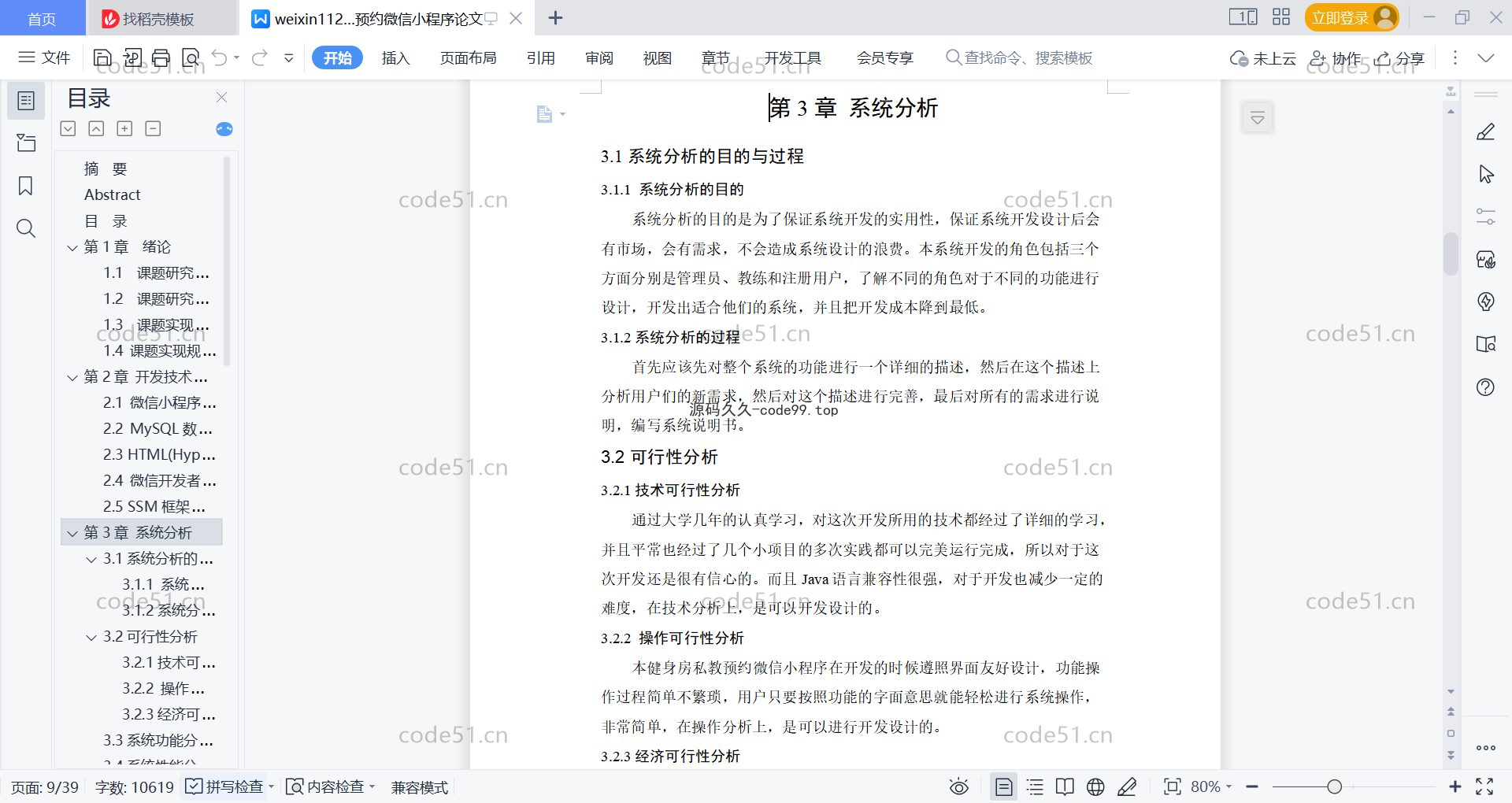Click the zoom in plus button

(x=1455, y=786)
